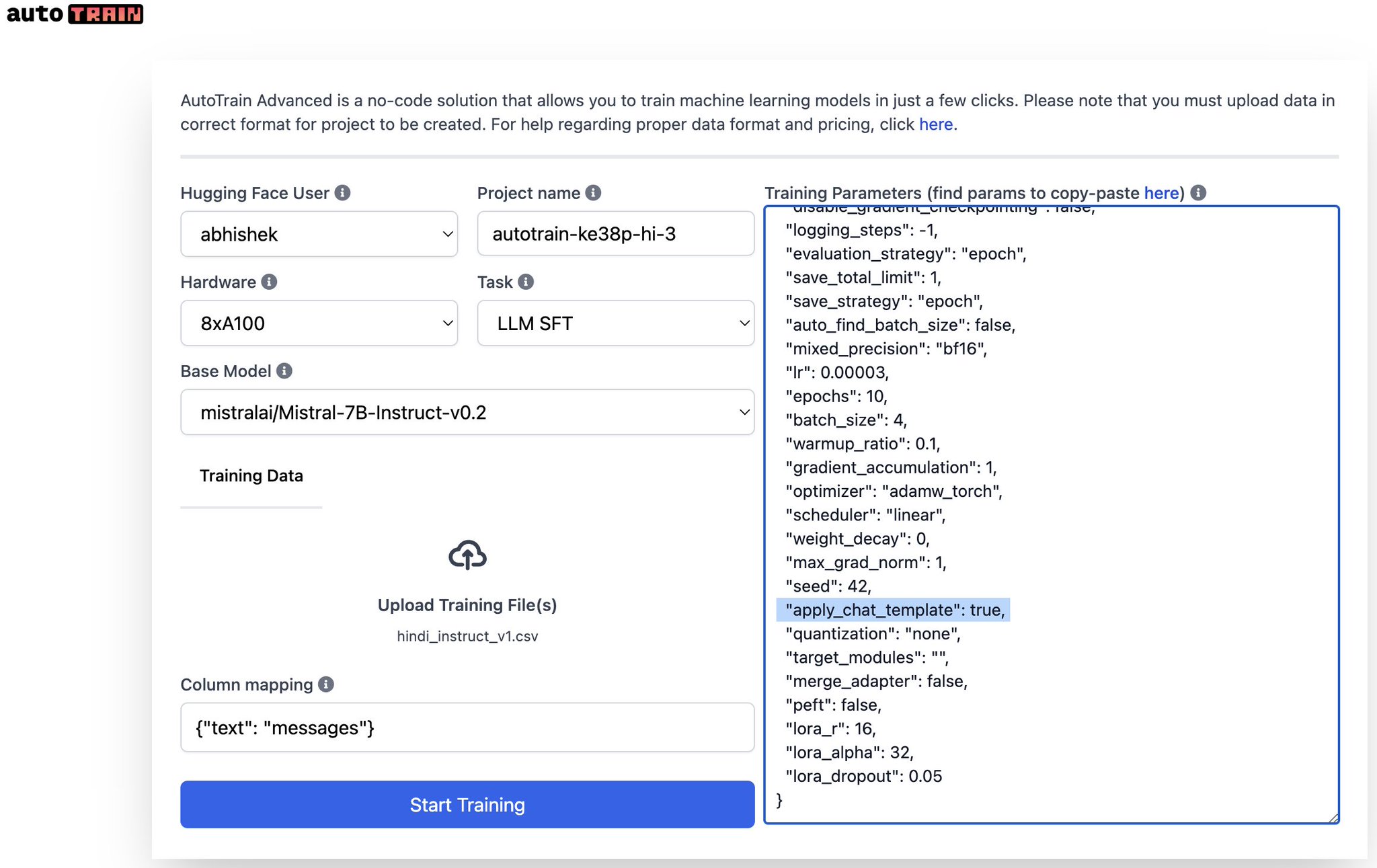Click the uploaded file name hindi_instruct_v1.csv
Image resolution: width=1377 pixels, height=868 pixels.
pyautogui.click(x=467, y=636)
